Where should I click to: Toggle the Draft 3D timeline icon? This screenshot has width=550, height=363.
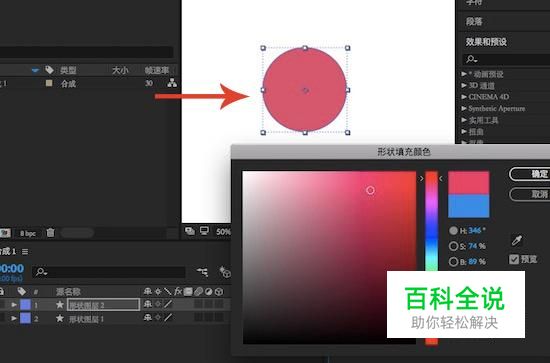[224, 272]
